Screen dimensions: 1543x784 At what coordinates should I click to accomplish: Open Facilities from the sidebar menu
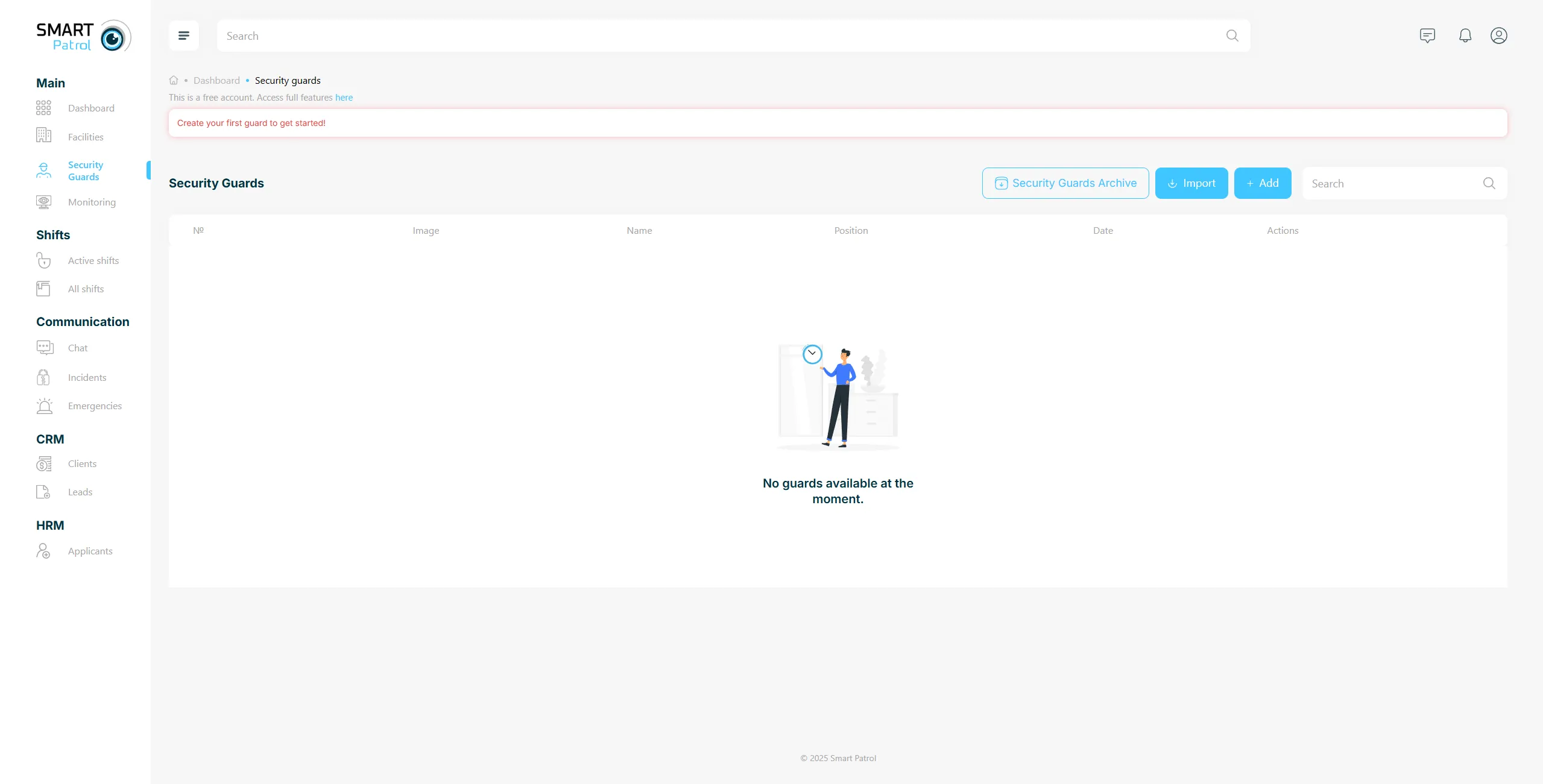[x=86, y=137]
